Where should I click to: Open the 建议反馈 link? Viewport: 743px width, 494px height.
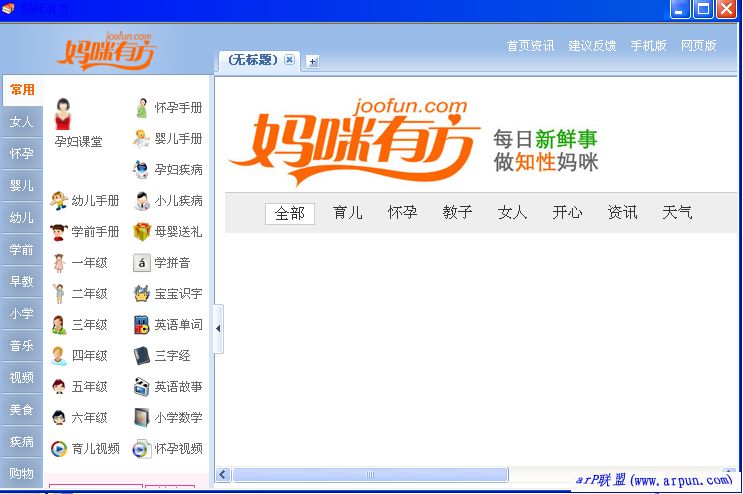[592, 46]
